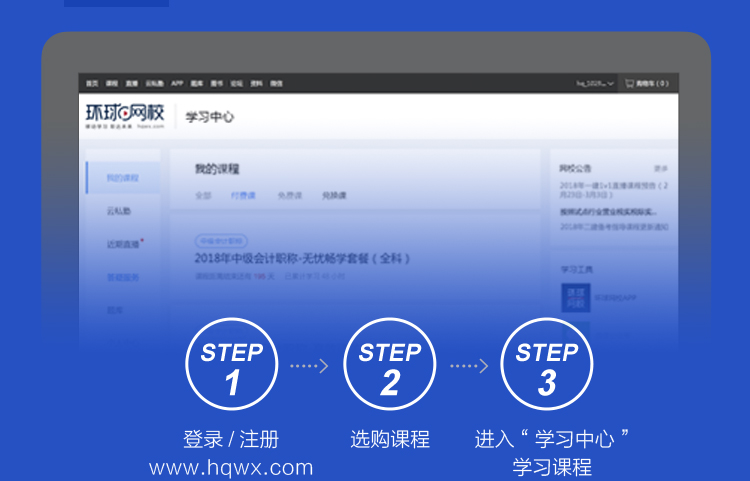Open the shopping cart icon in top bar
Viewport: 750px width, 481px height.
click(x=629, y=83)
